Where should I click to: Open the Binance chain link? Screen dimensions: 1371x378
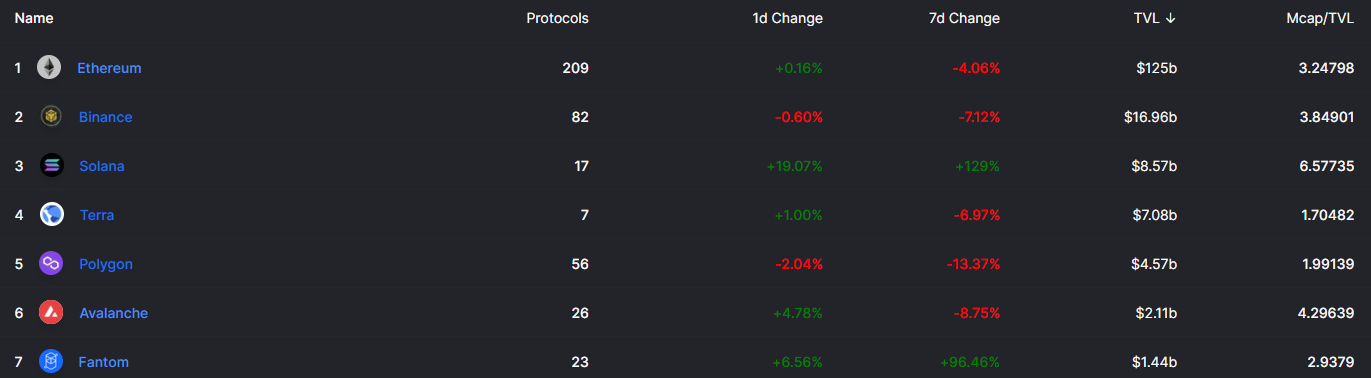point(106,117)
